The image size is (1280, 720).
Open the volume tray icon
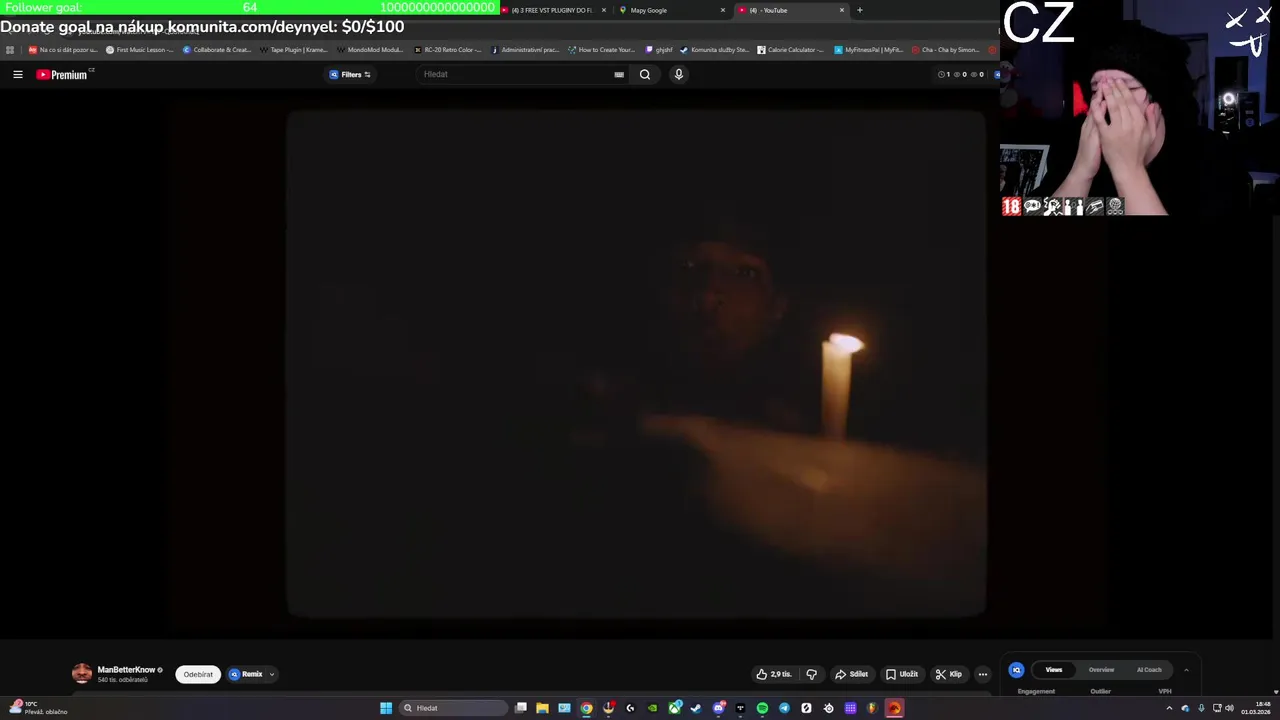pos(1229,708)
